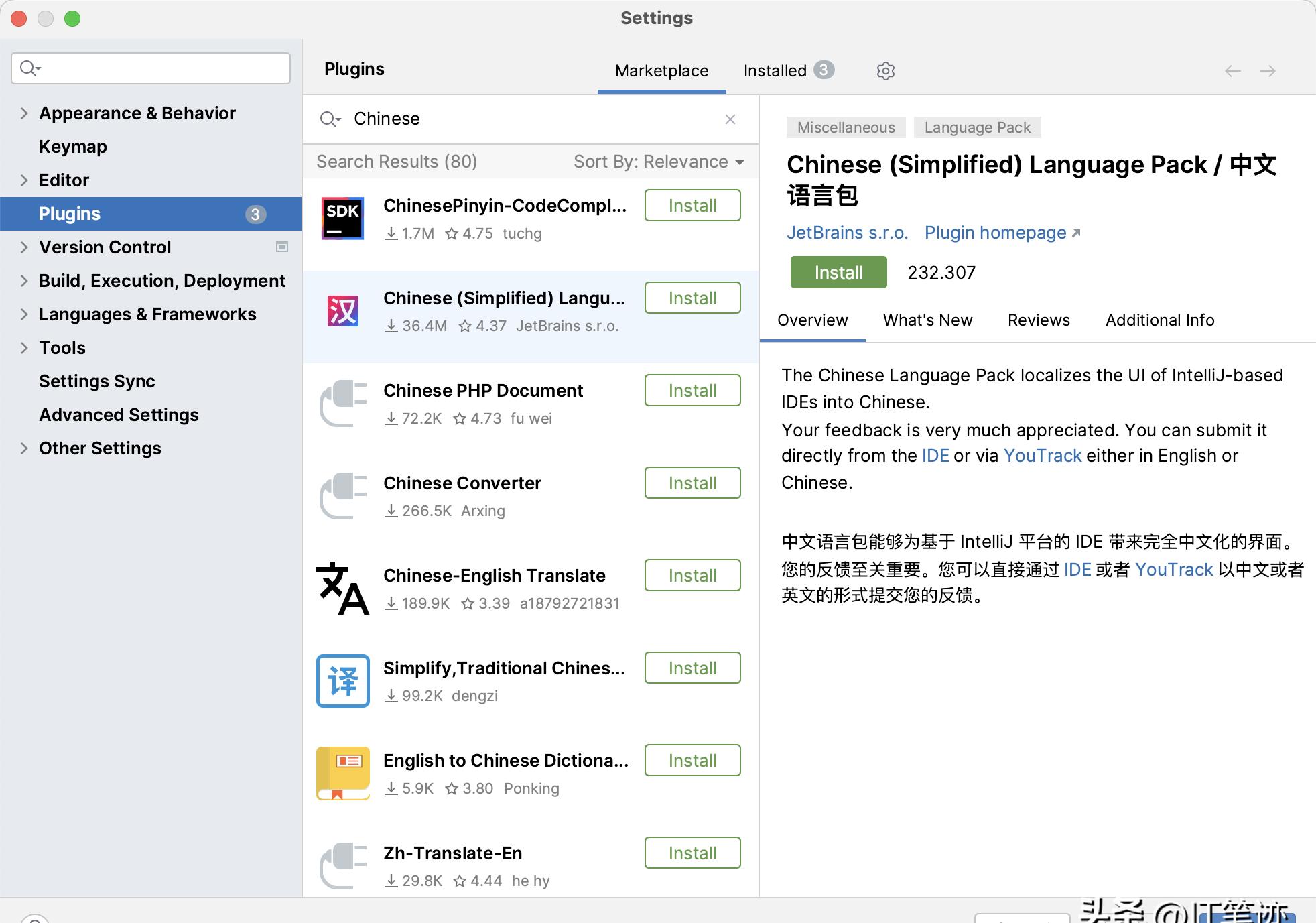Install Chinese (Simplified) Language Pack from list
Viewport: 1316px width, 923px height.
coord(692,298)
